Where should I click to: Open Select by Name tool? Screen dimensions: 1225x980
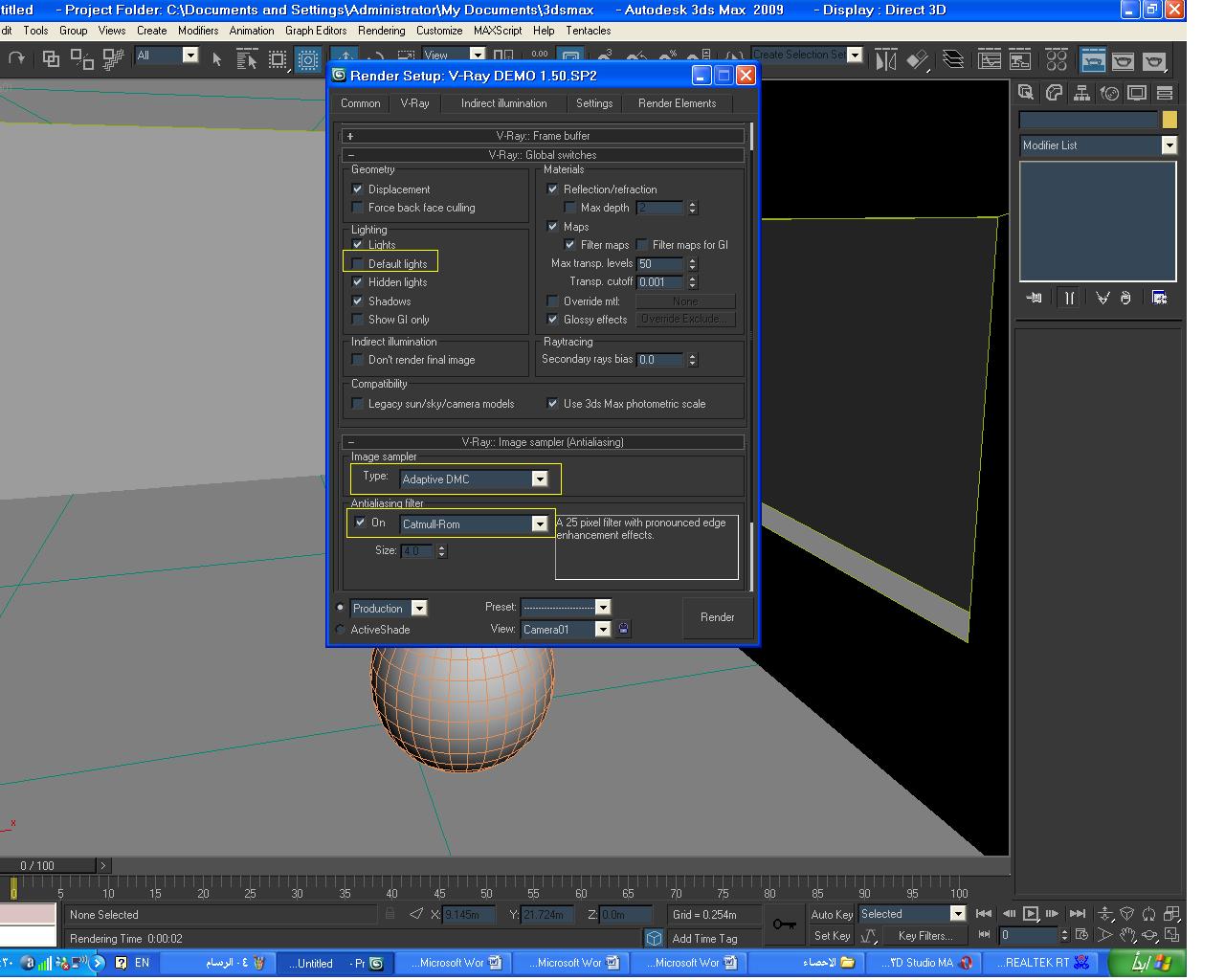(246, 59)
